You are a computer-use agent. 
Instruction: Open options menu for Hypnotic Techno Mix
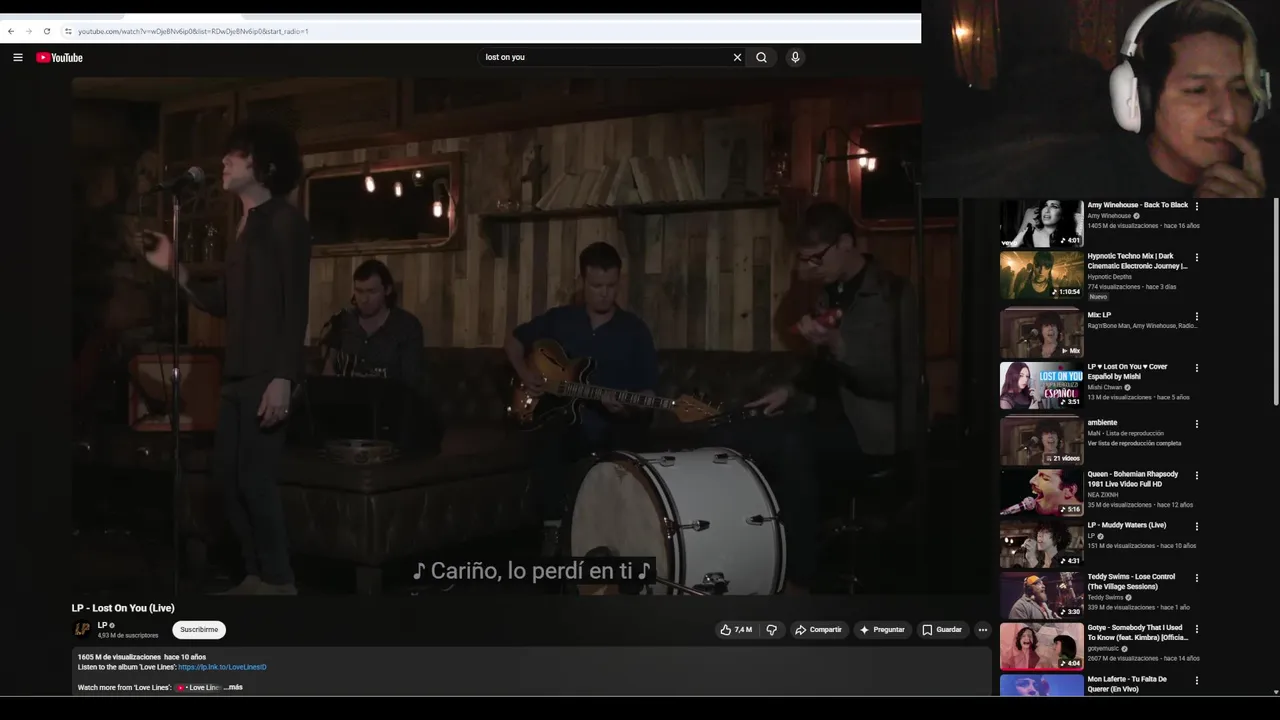(1197, 257)
